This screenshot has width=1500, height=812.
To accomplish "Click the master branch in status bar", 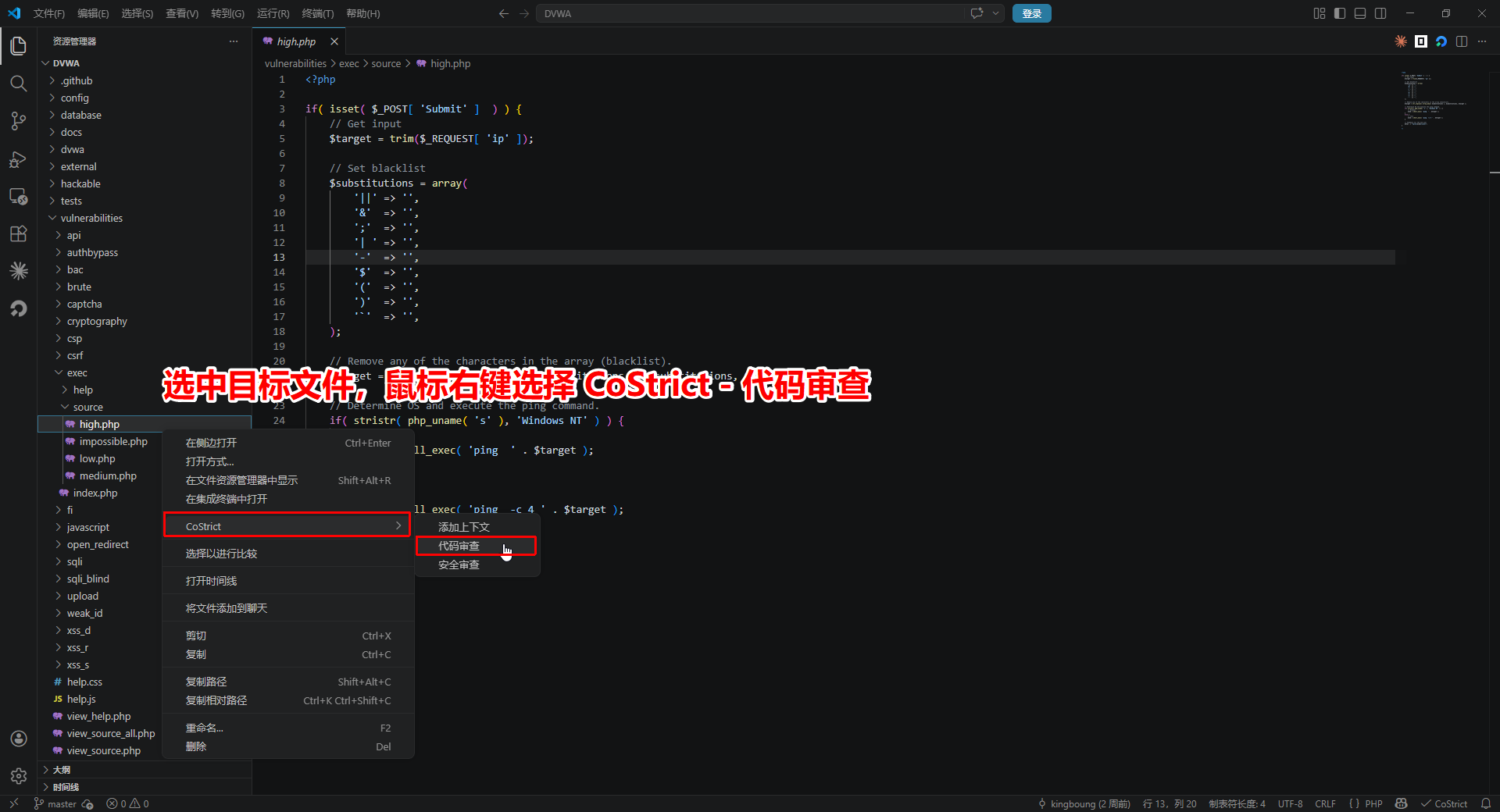I will click(x=61, y=803).
